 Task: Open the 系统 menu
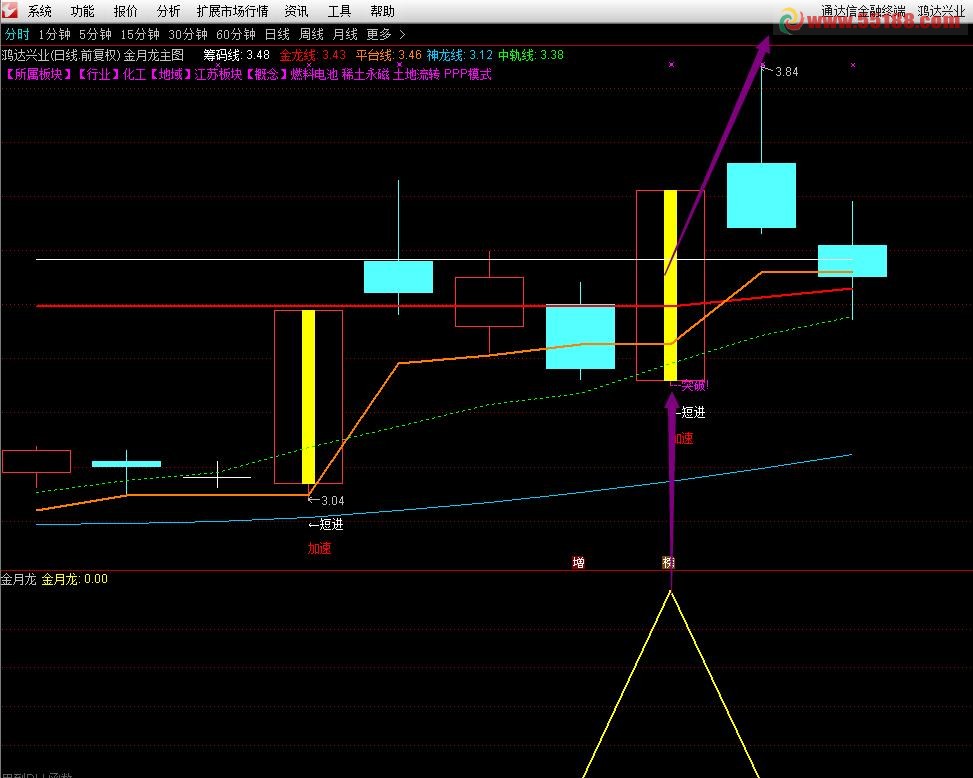pos(40,12)
